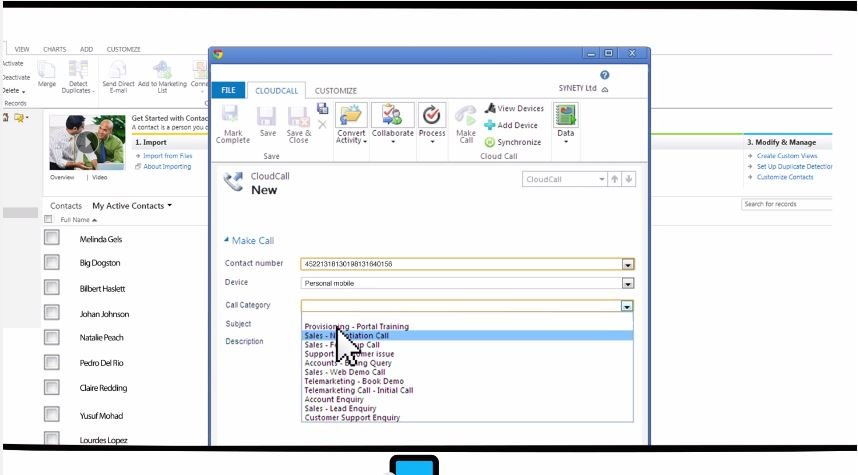Viewport: 858px width, 475px height.
Task: Click the Mark Complete ribbon icon
Action: point(232,117)
